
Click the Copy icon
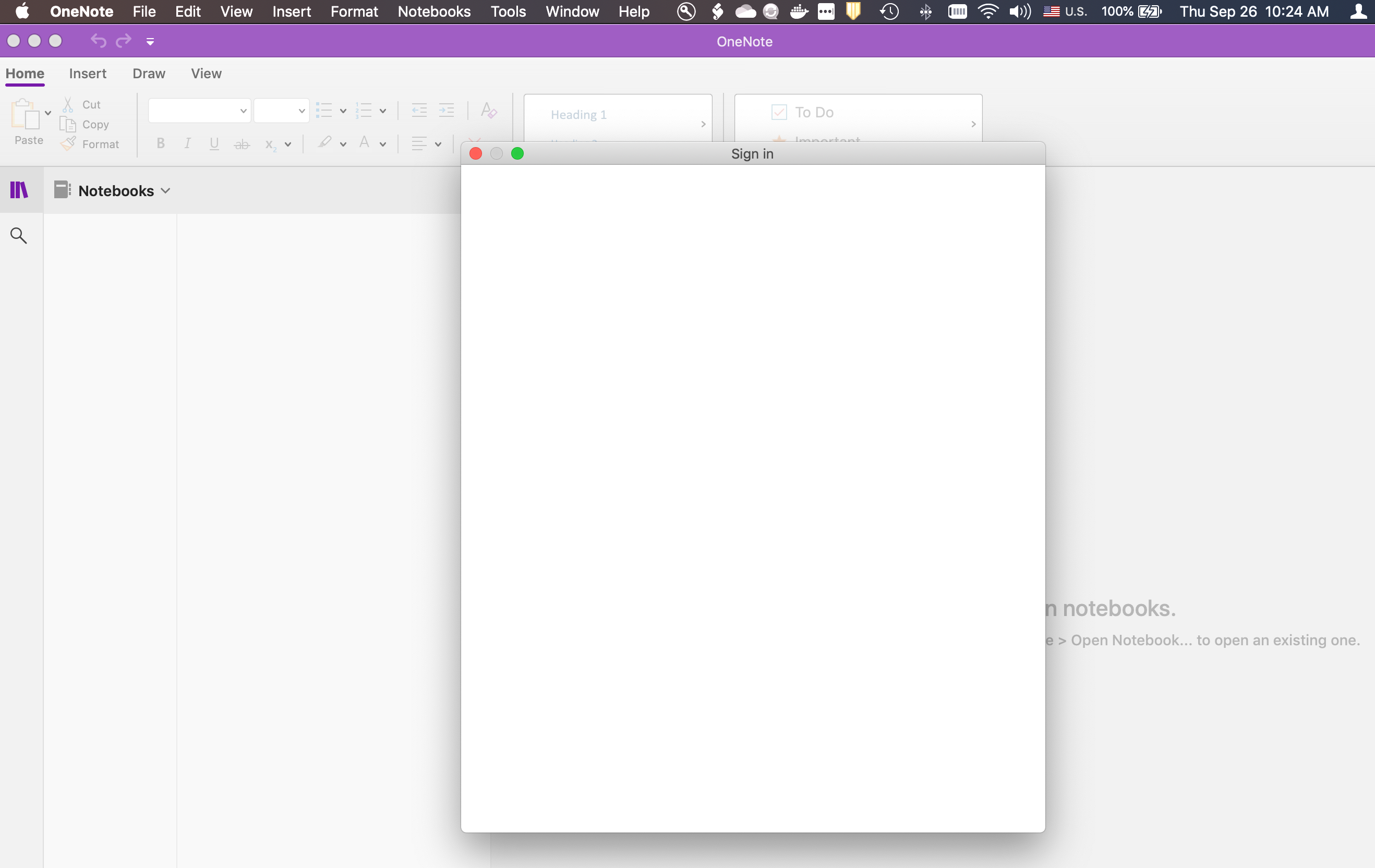(x=68, y=125)
